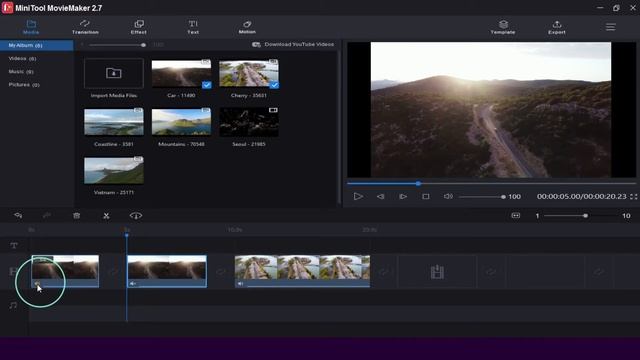Image resolution: width=640 pixels, height=360 pixels.
Task: Open the Speed control icon
Action: click(x=136, y=216)
